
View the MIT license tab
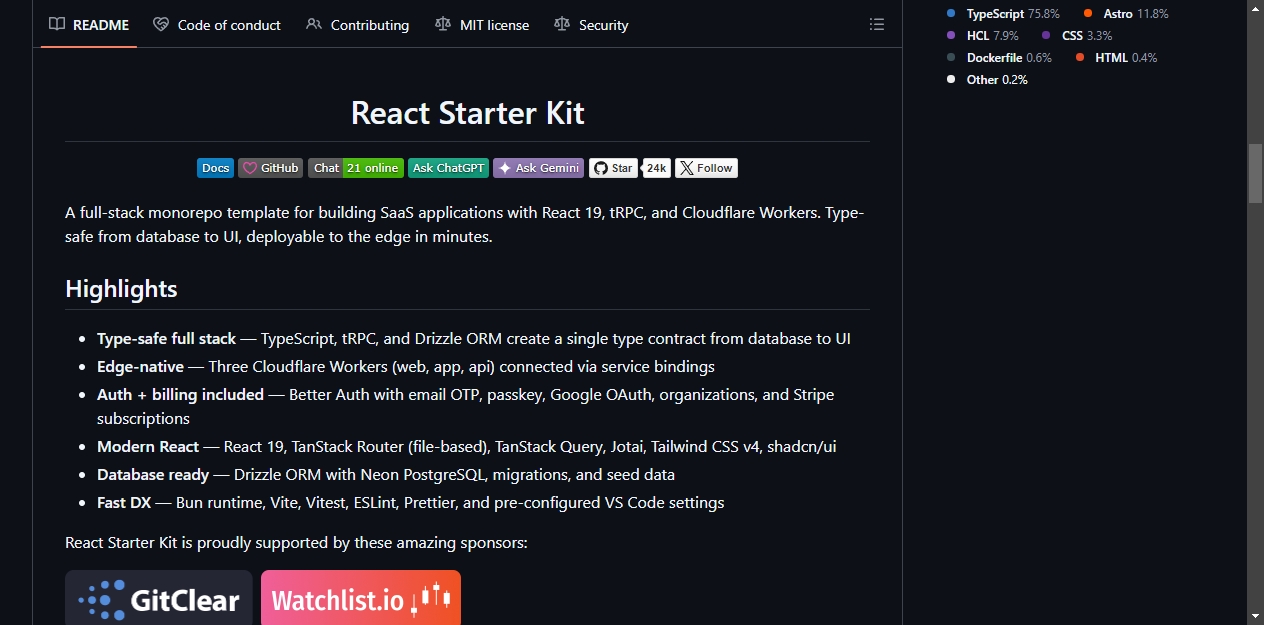[x=482, y=25]
